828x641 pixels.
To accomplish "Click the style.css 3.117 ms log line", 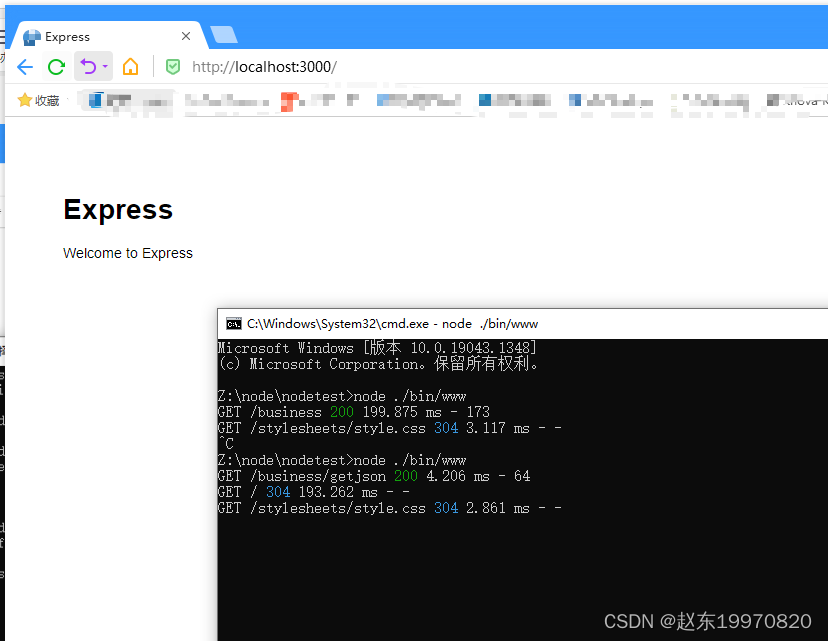I will click(389, 428).
